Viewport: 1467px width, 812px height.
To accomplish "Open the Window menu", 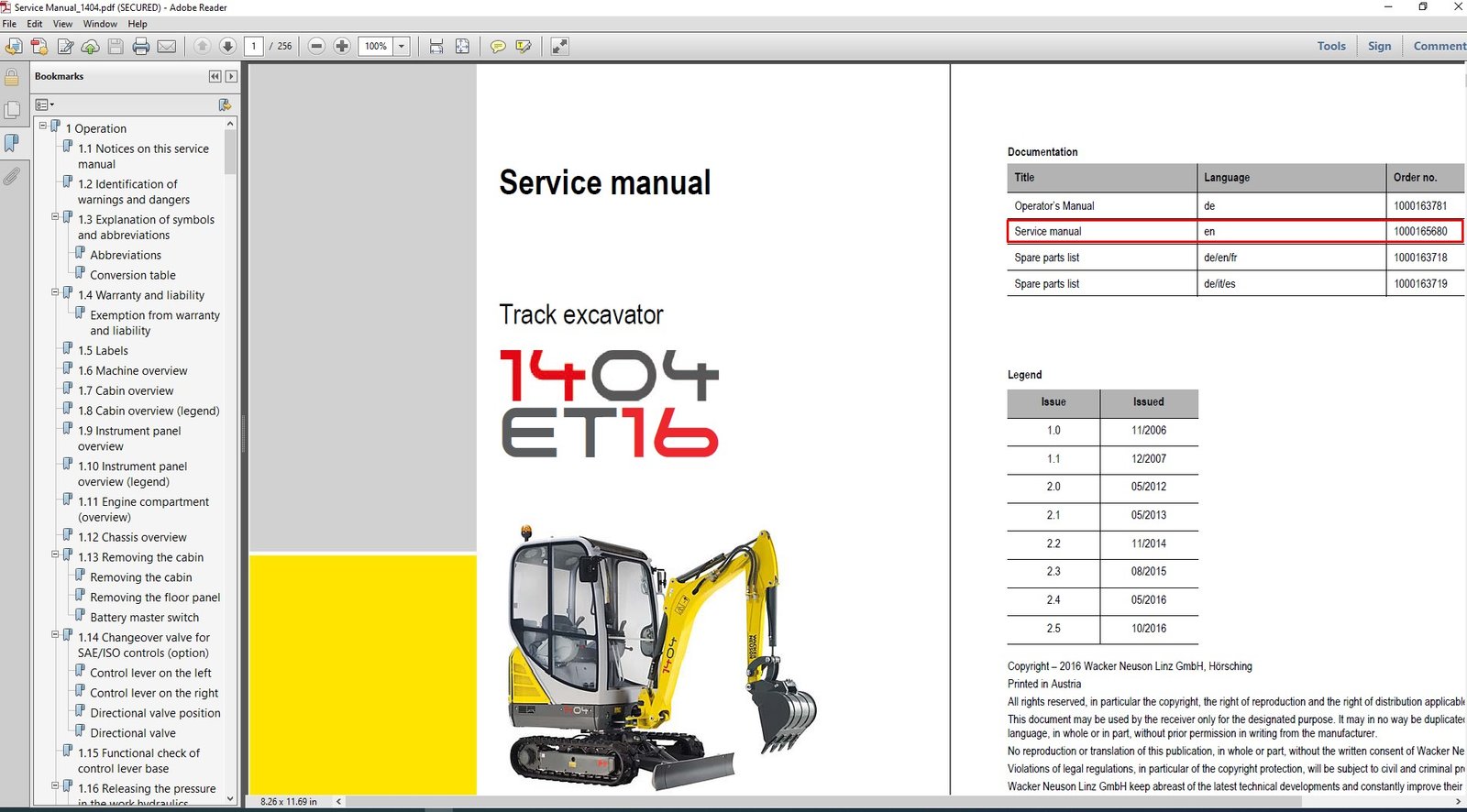I will pyautogui.click(x=100, y=24).
